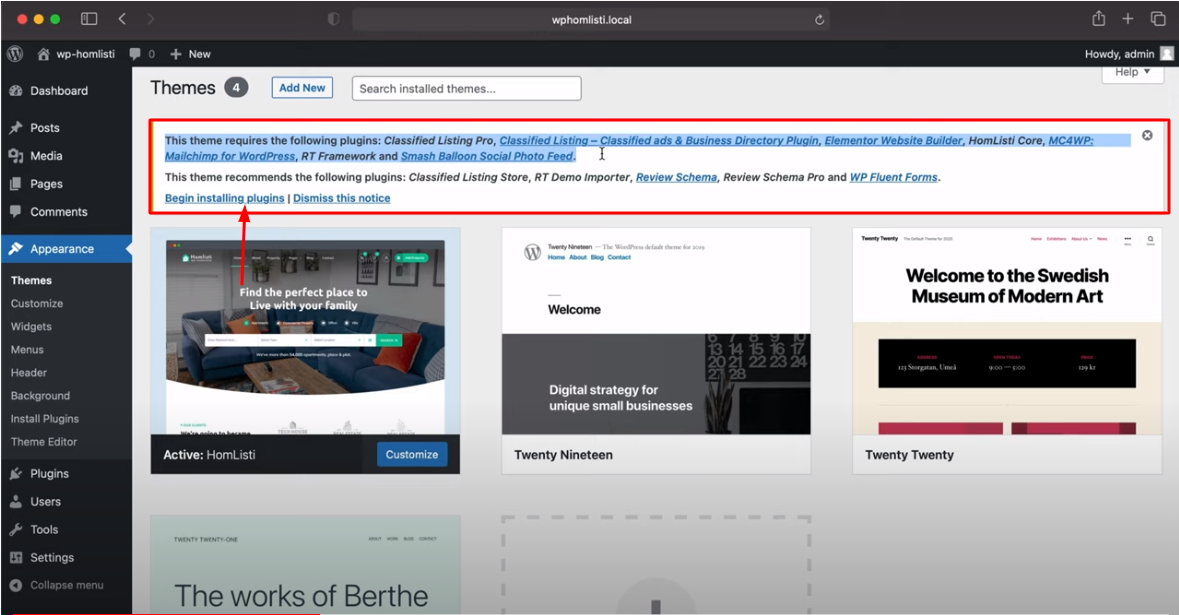Viewport: 1179px width, 615px height.
Task: Dismiss the plugin notice with X icon
Action: pos(1147,135)
